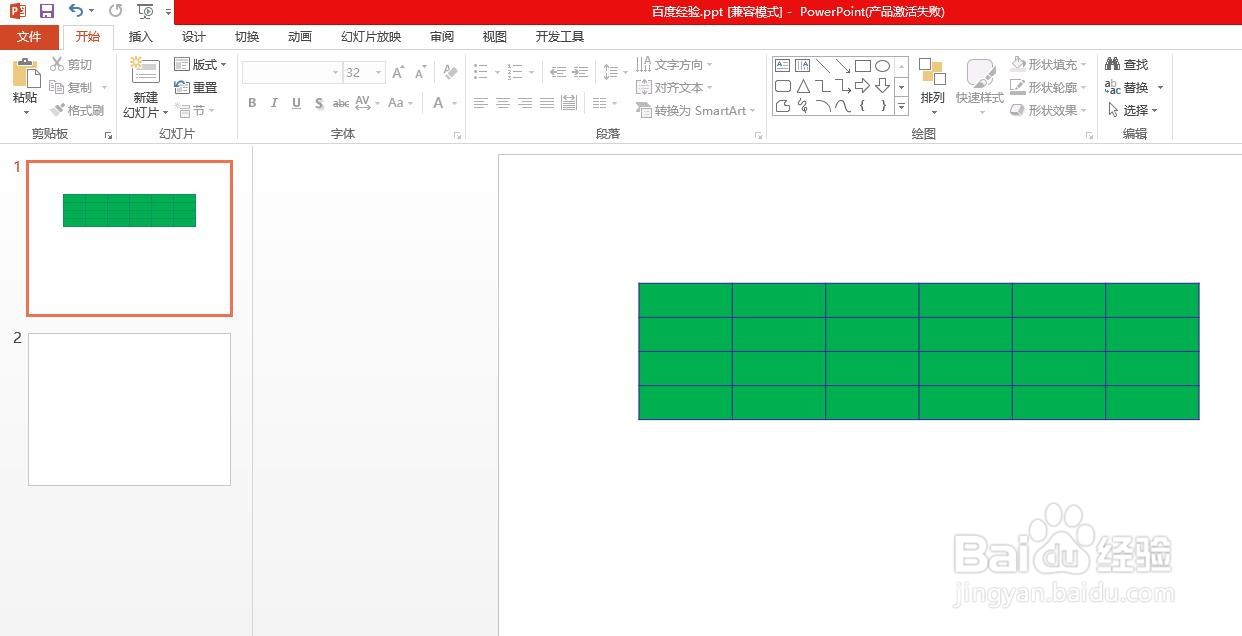Click the 格式刷 (Format Painter) button
Viewport: 1242px width, 636px height.
tap(77, 110)
